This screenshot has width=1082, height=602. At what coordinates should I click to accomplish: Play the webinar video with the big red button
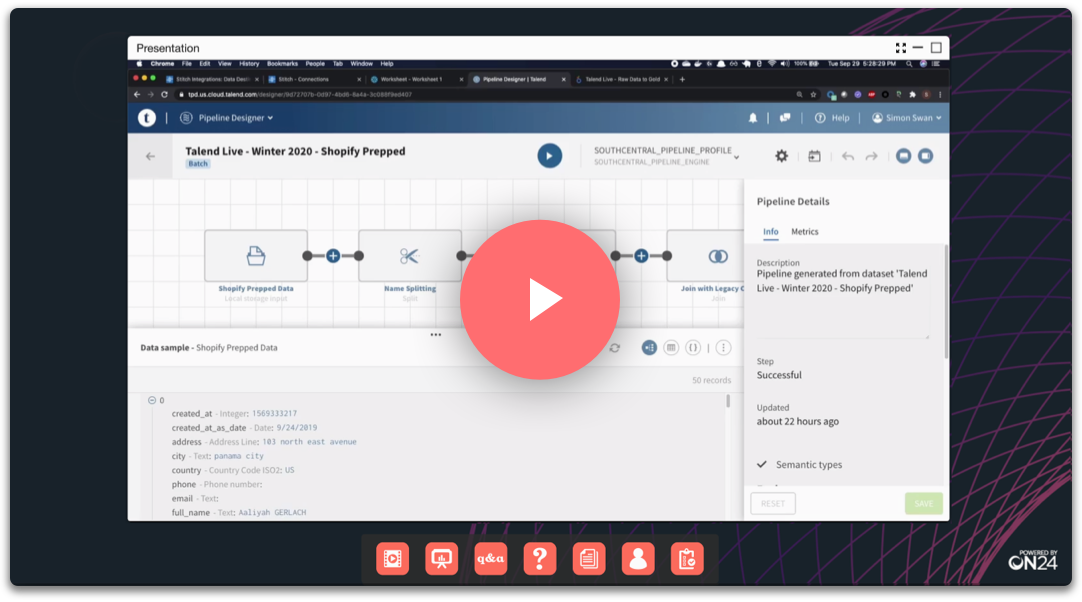pyautogui.click(x=540, y=300)
